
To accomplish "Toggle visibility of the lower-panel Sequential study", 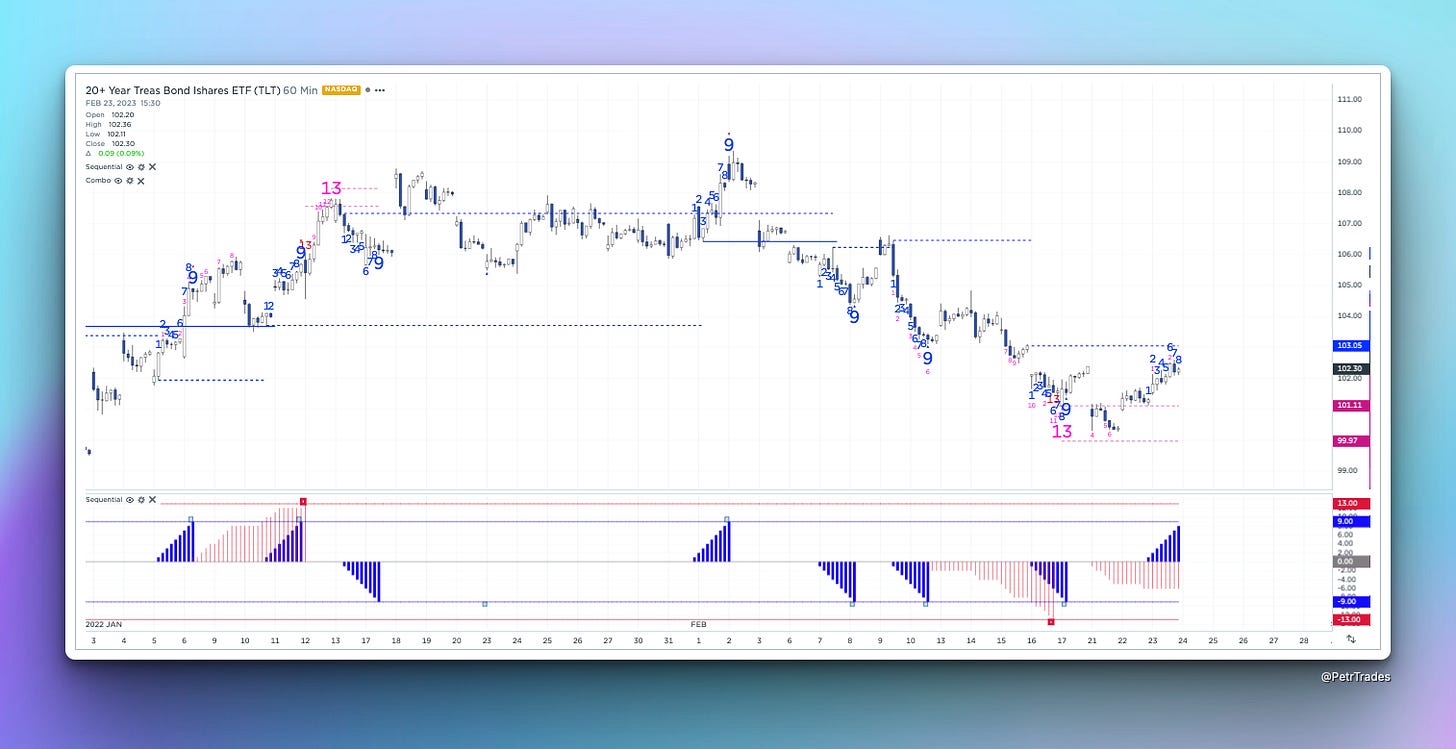I will coord(129,499).
